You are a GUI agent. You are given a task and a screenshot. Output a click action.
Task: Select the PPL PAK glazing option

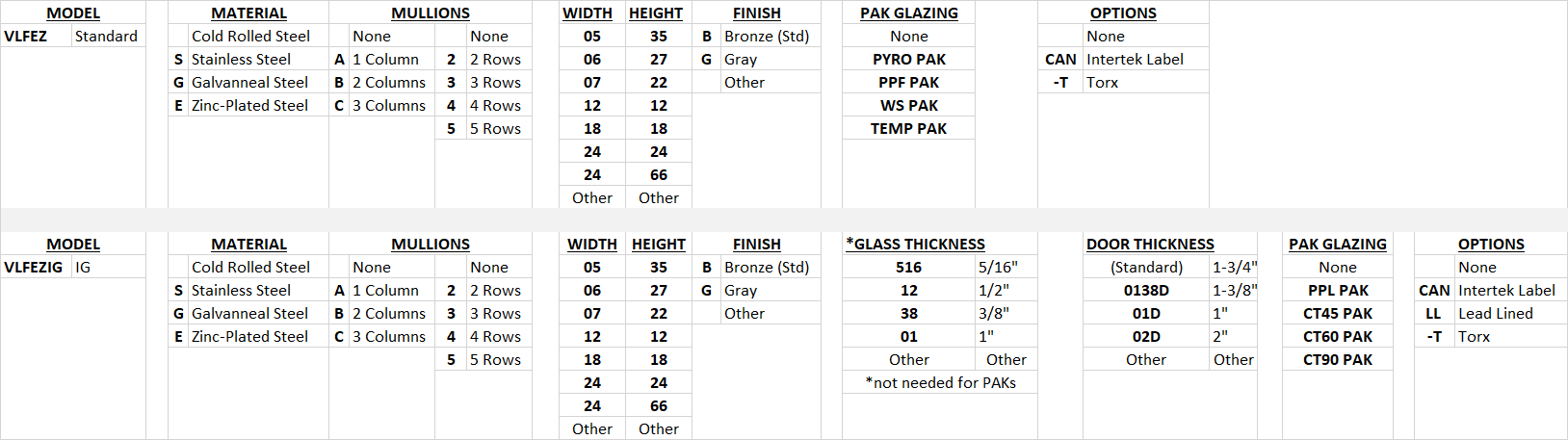pos(1338,291)
